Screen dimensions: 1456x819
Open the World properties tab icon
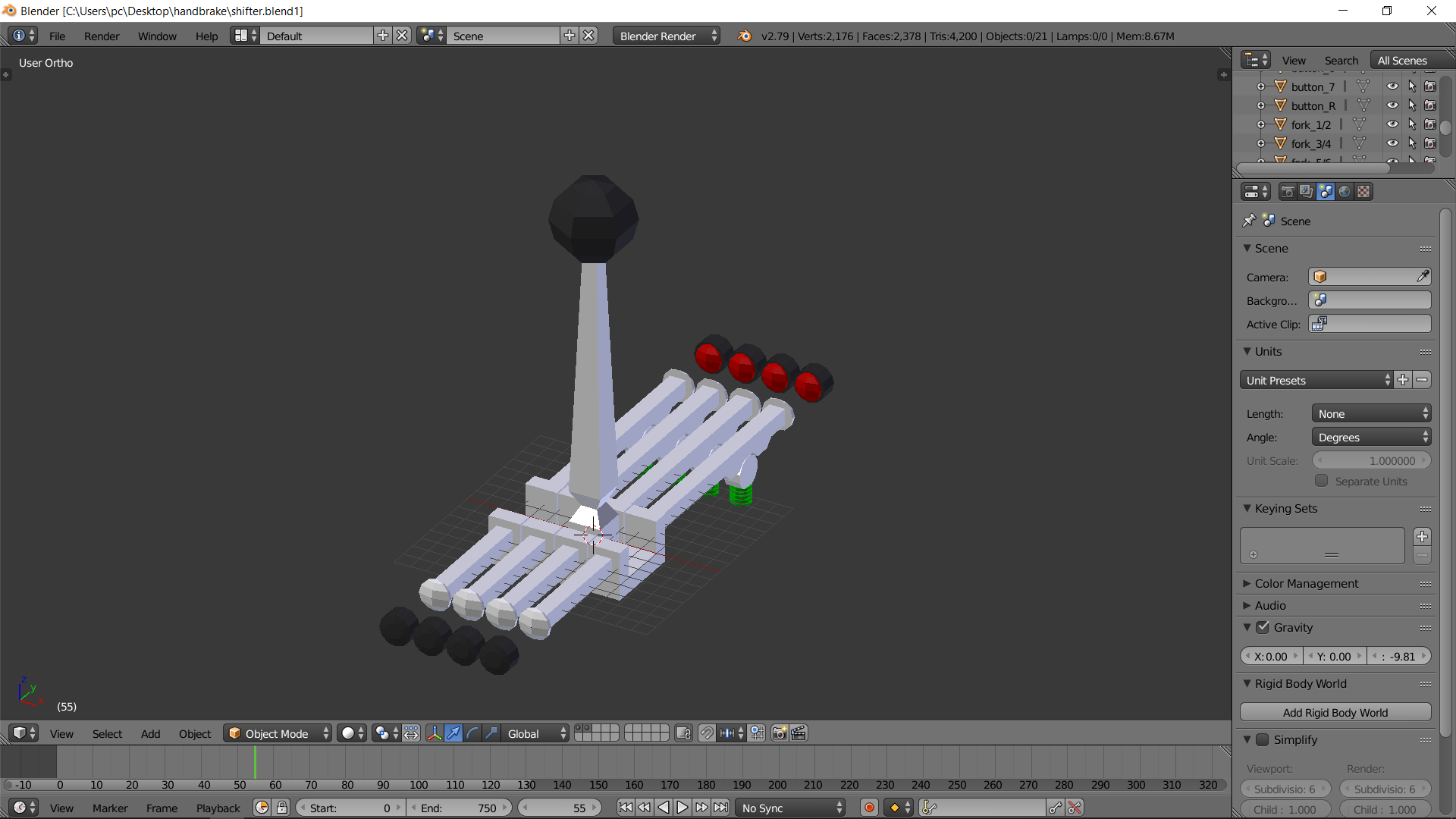coord(1345,192)
